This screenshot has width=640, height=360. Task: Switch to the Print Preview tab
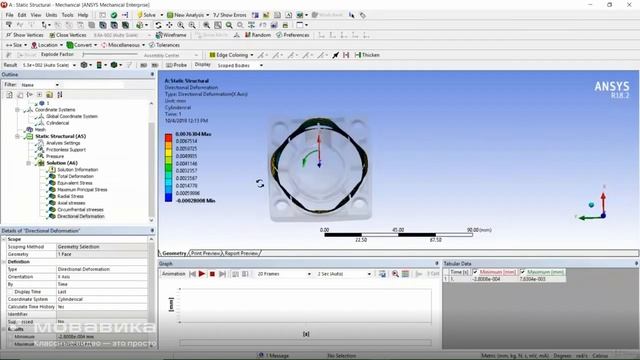205,253
